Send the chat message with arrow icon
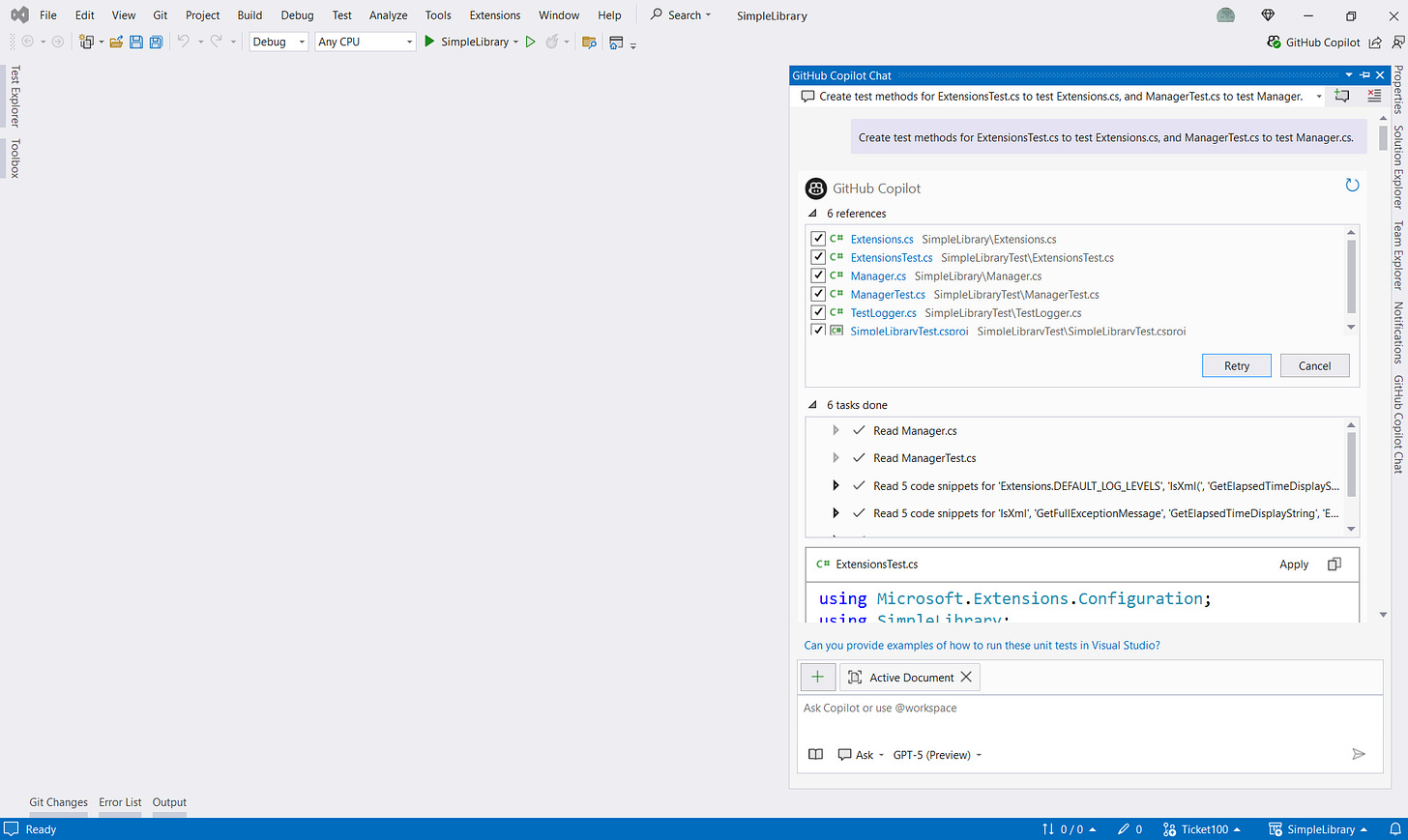The height and width of the screenshot is (840, 1408). [1359, 754]
